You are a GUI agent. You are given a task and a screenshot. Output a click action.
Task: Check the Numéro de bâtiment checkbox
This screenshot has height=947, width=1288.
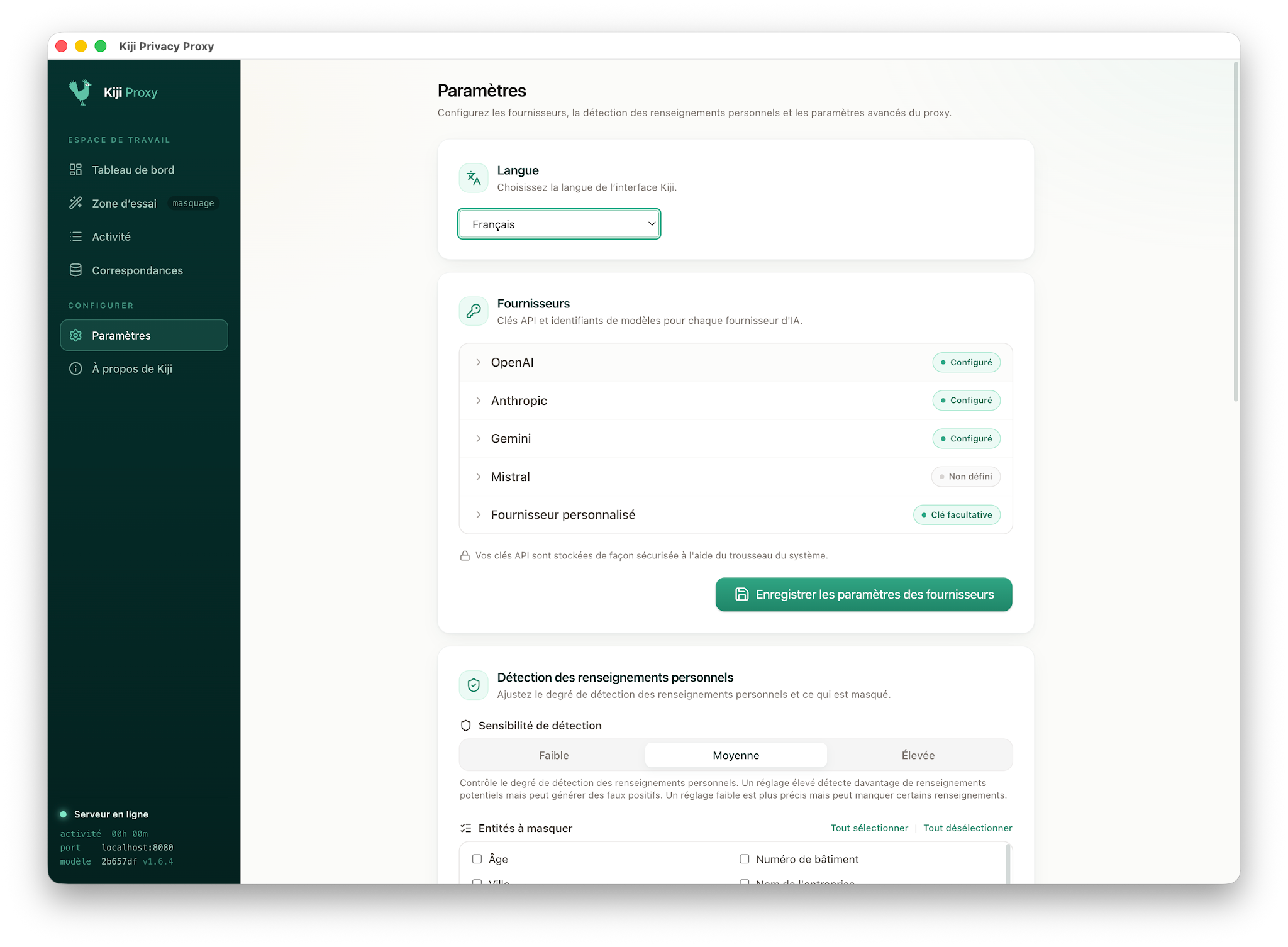pyautogui.click(x=745, y=859)
